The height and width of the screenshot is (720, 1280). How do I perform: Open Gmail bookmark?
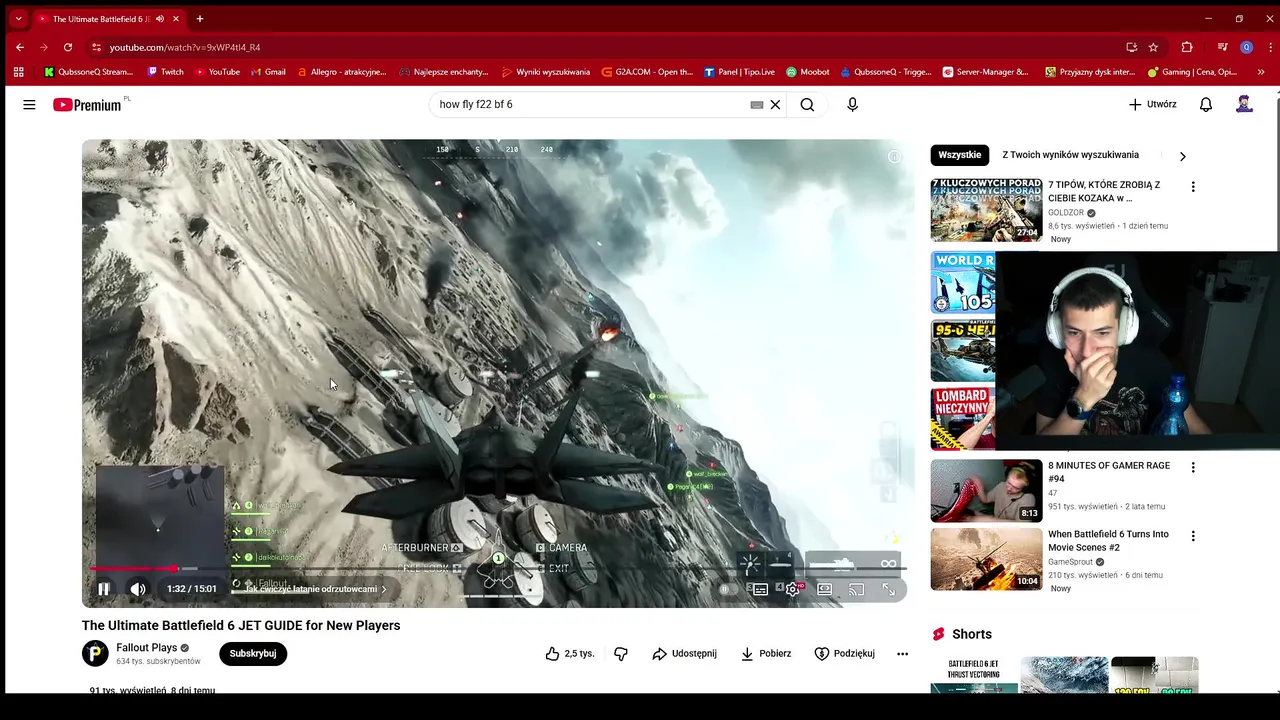pos(268,72)
